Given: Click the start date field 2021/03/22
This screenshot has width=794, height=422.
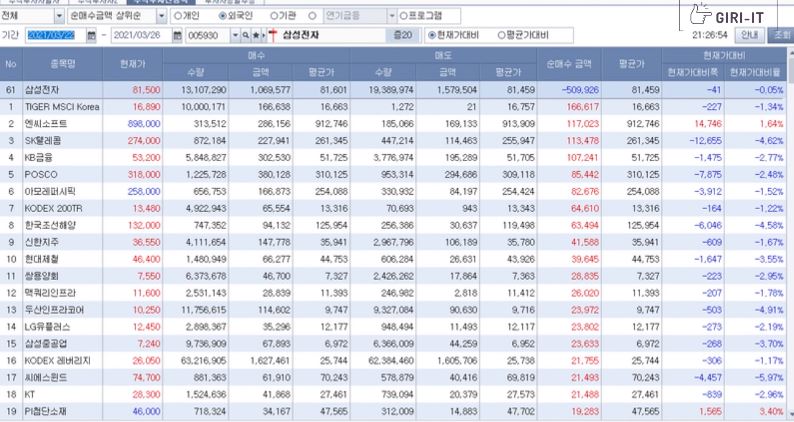Looking at the screenshot, I should coord(56,35).
